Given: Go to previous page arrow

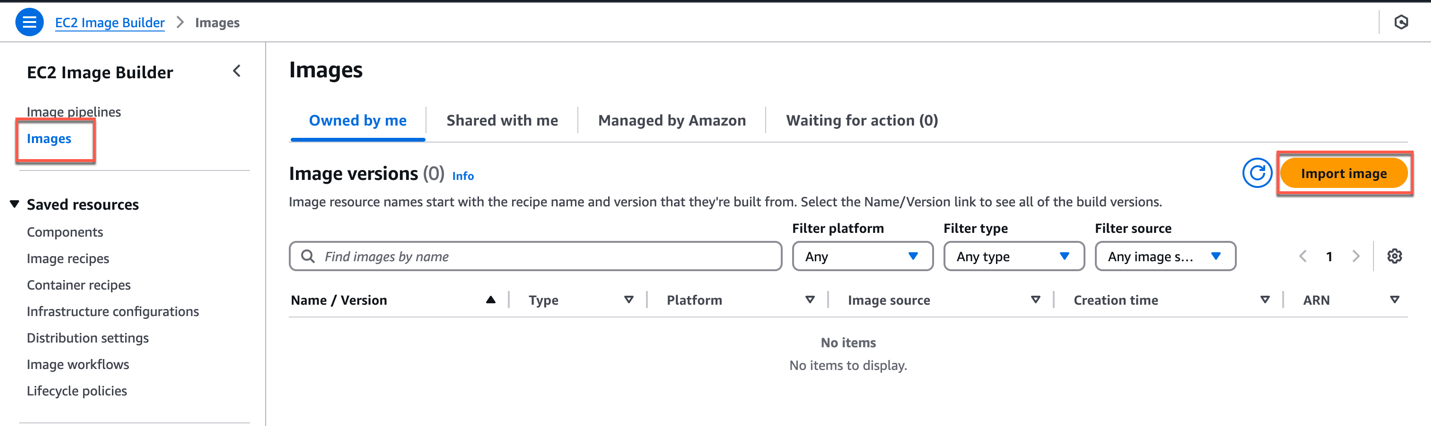Looking at the screenshot, I should [x=1303, y=257].
